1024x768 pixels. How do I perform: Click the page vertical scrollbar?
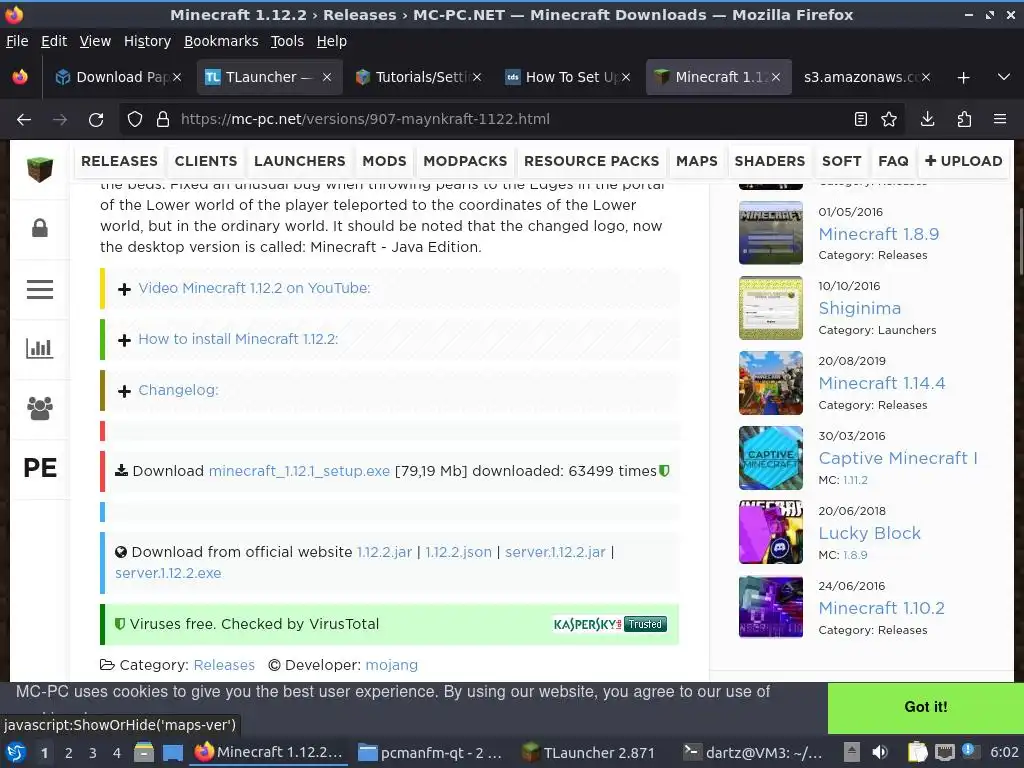pyautogui.click(x=1019, y=242)
